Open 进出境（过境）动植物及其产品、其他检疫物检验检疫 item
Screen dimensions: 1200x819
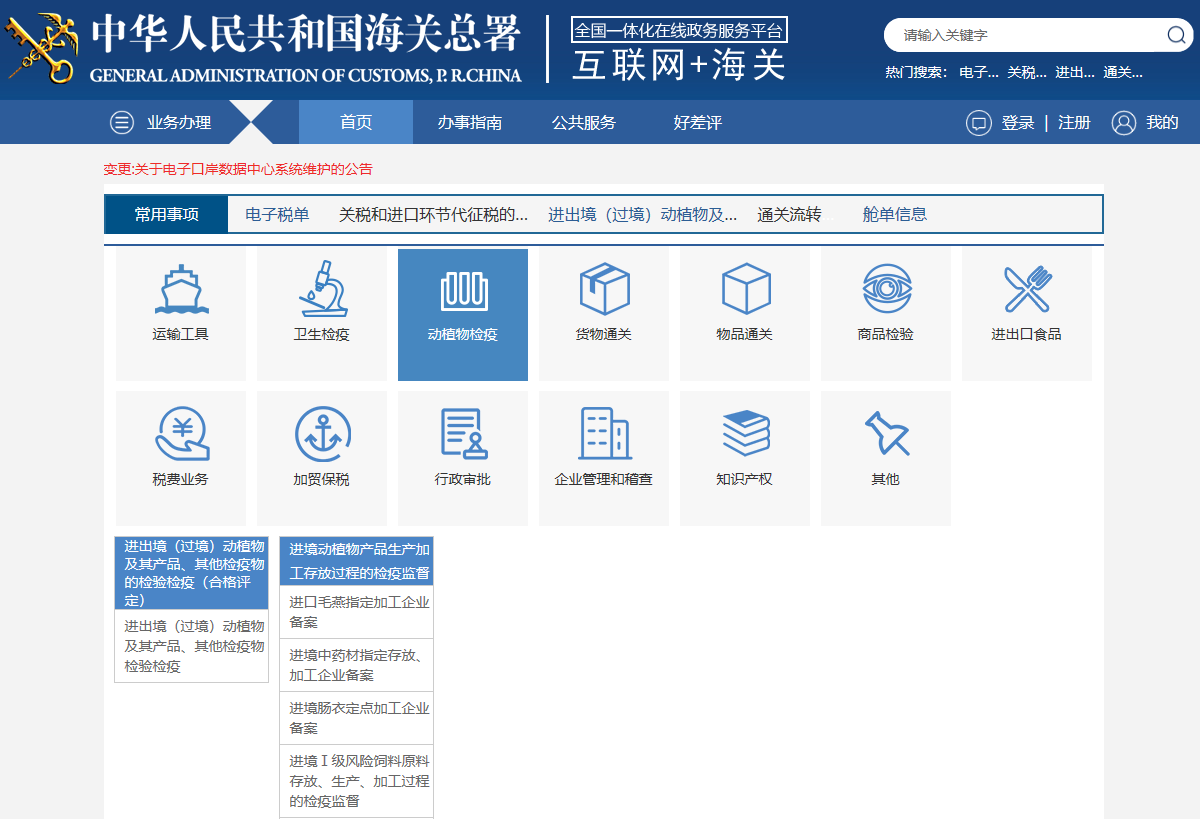(x=192, y=646)
